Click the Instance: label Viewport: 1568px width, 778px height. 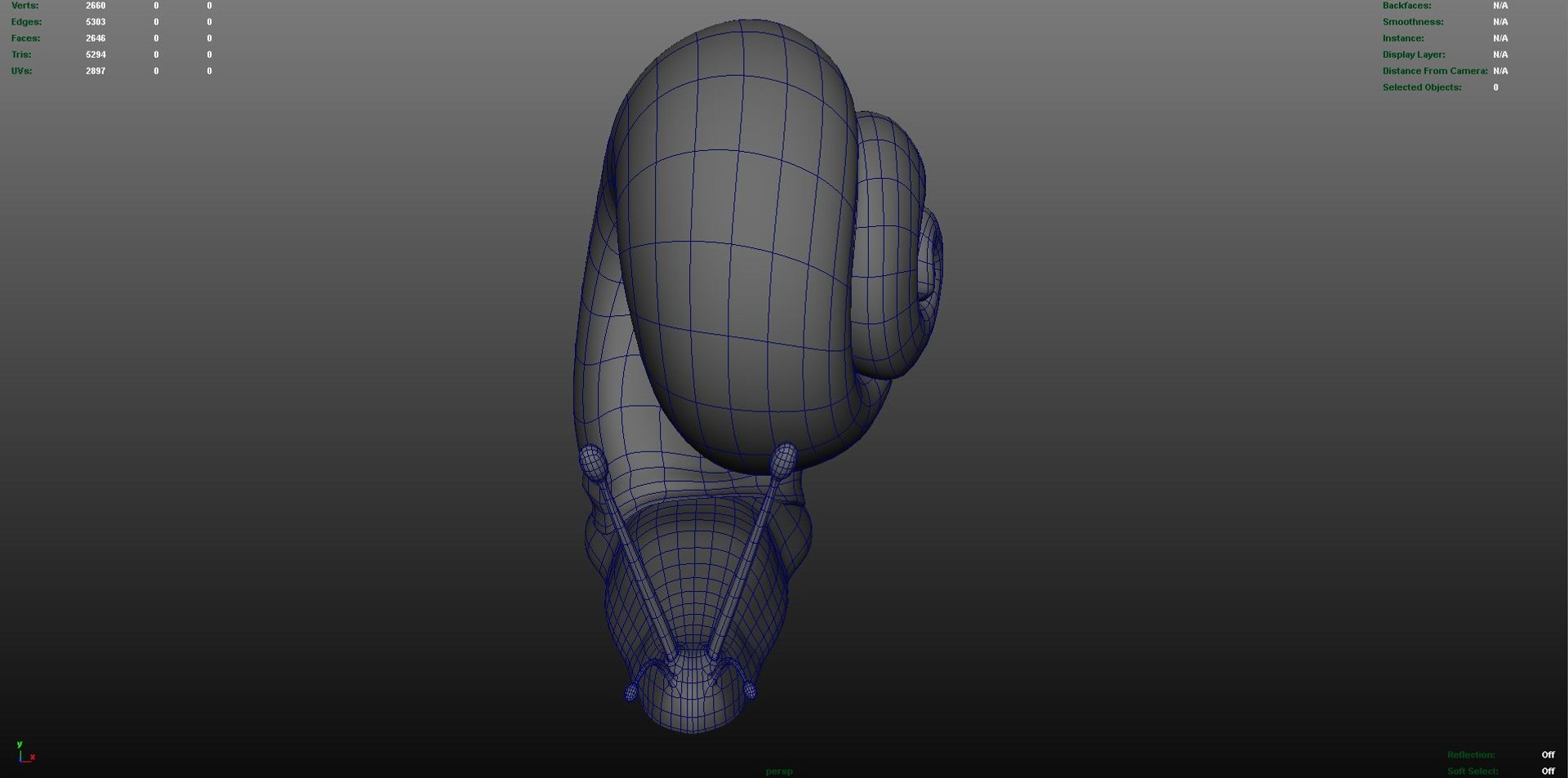click(x=1403, y=38)
